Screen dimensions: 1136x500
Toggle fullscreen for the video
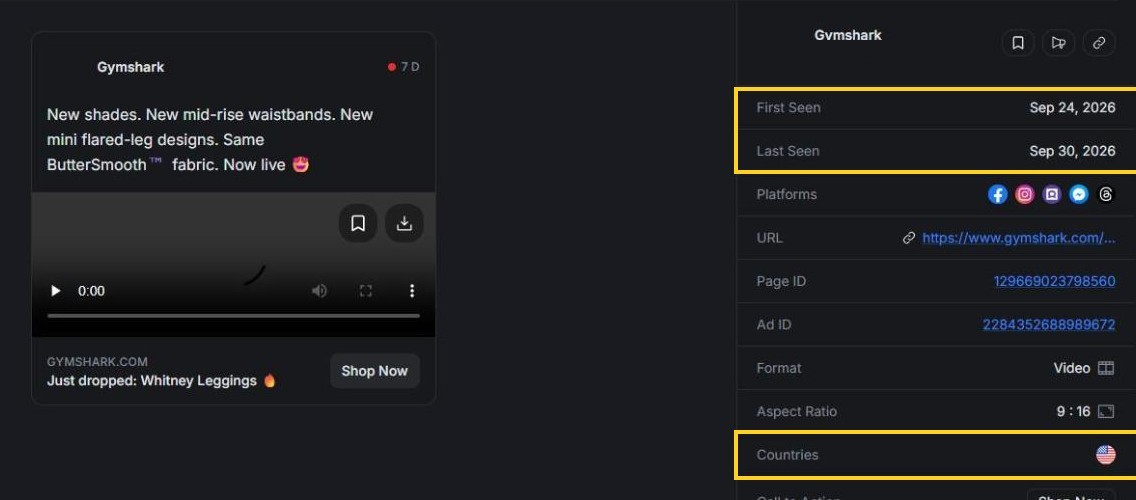366,291
